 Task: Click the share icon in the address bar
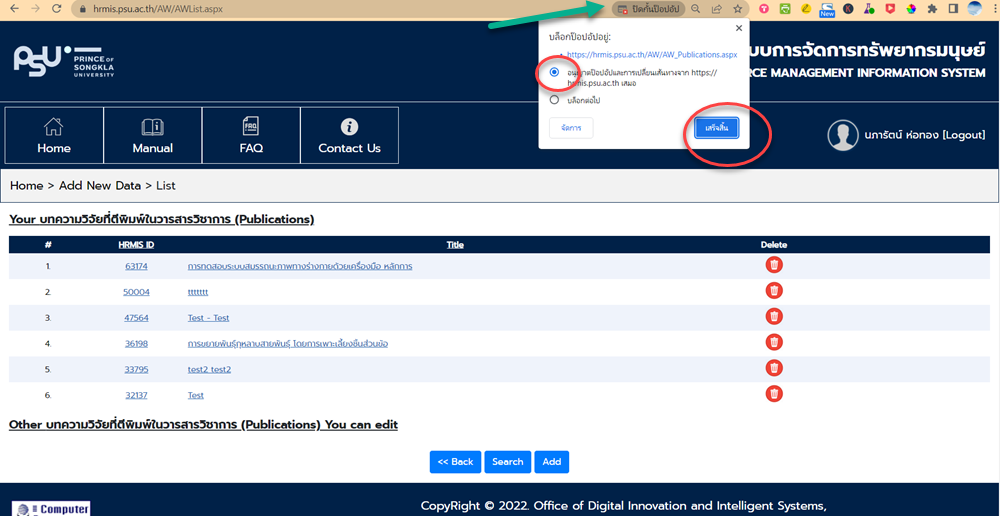[x=716, y=9]
